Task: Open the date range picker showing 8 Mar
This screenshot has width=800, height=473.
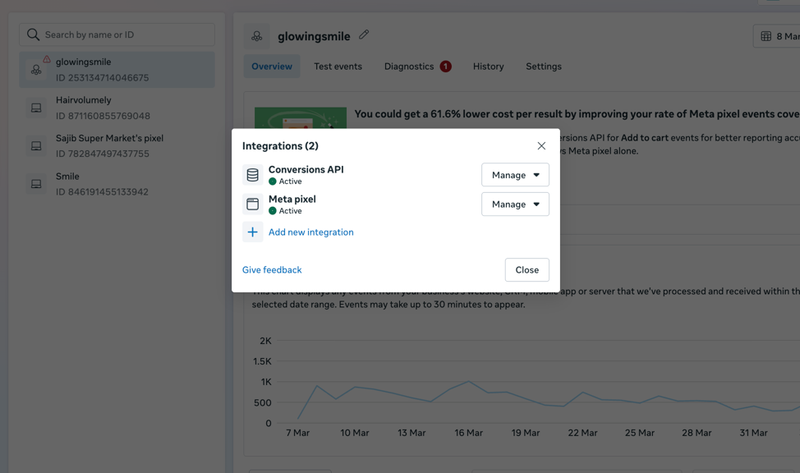Action: pyautogui.click(x=777, y=36)
